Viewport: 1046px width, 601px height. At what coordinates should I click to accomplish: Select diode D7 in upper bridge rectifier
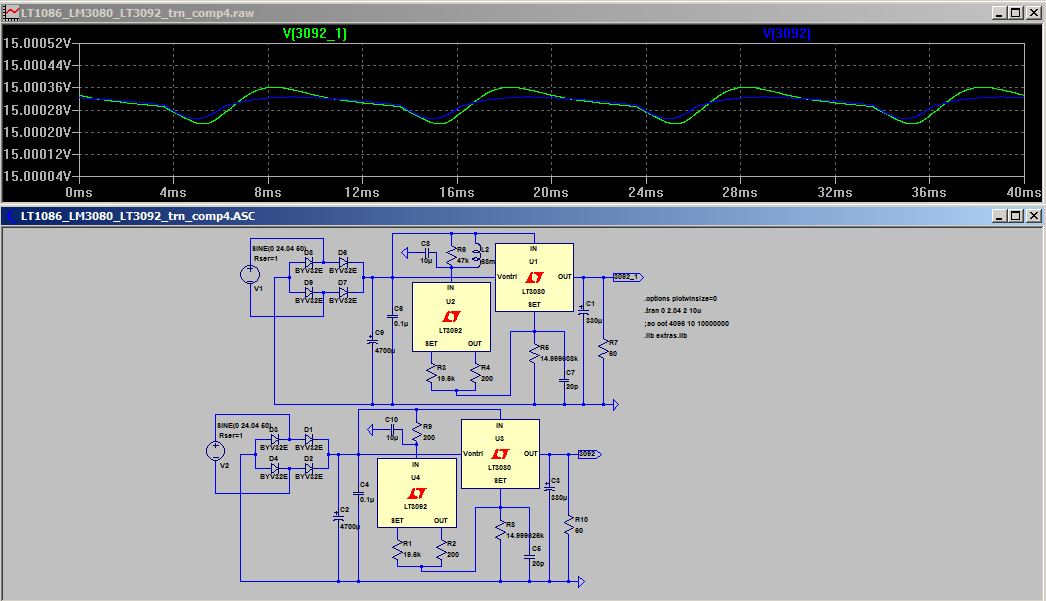343,292
